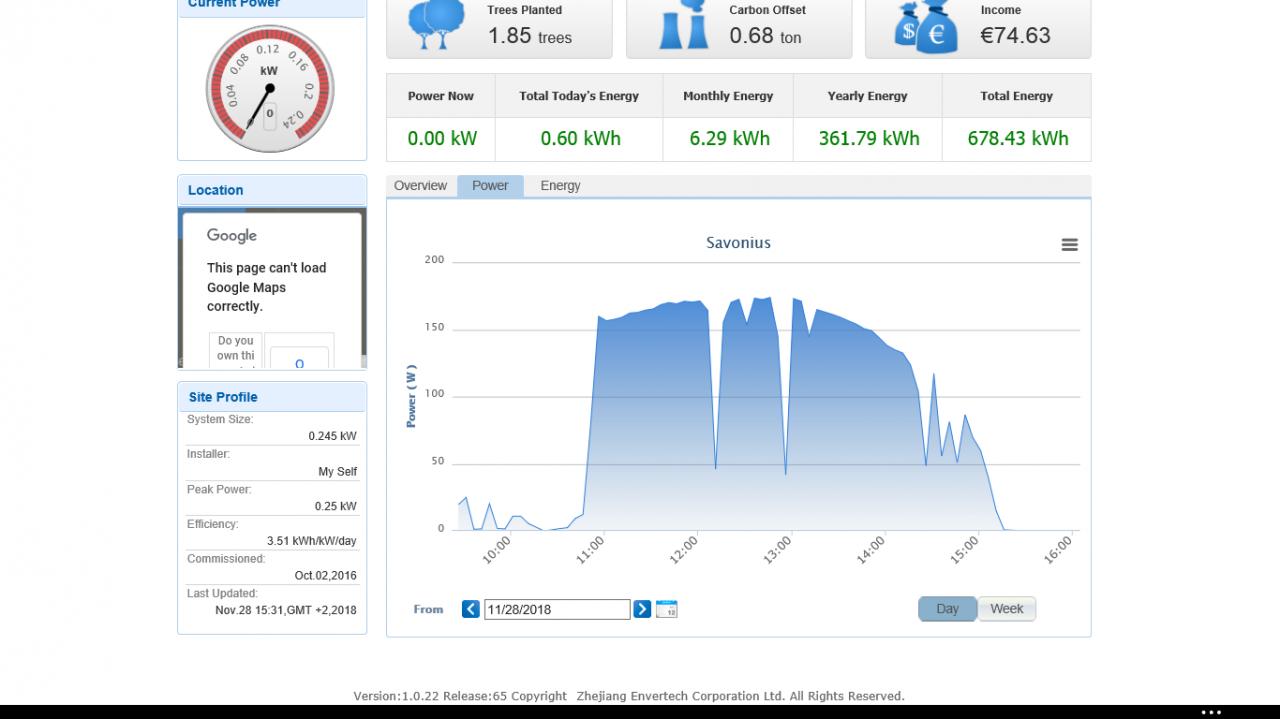
Task: Click the Power (W) axis label
Action: 411,396
